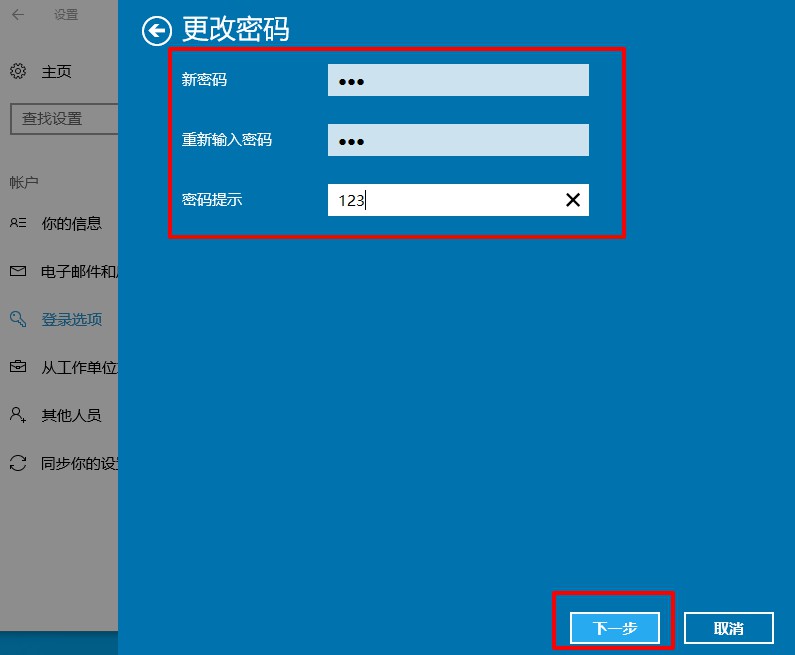This screenshot has width=795, height=655.
Task: Click the 设置 window back arrow
Action: tap(18, 15)
